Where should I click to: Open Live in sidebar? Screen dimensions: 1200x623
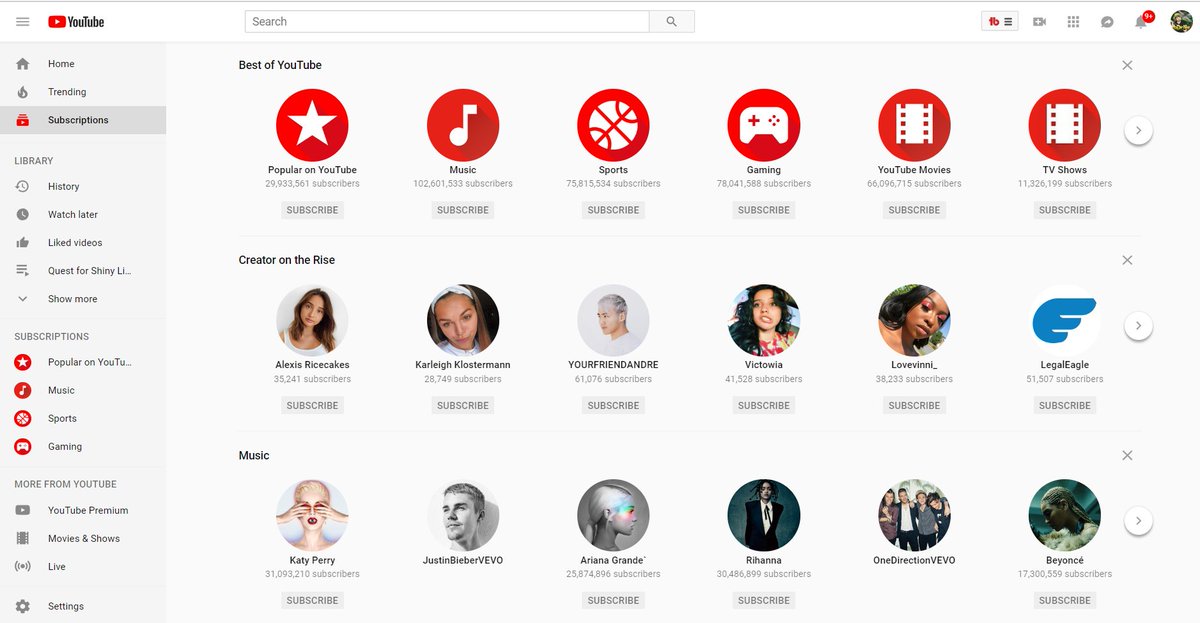tap(83, 566)
